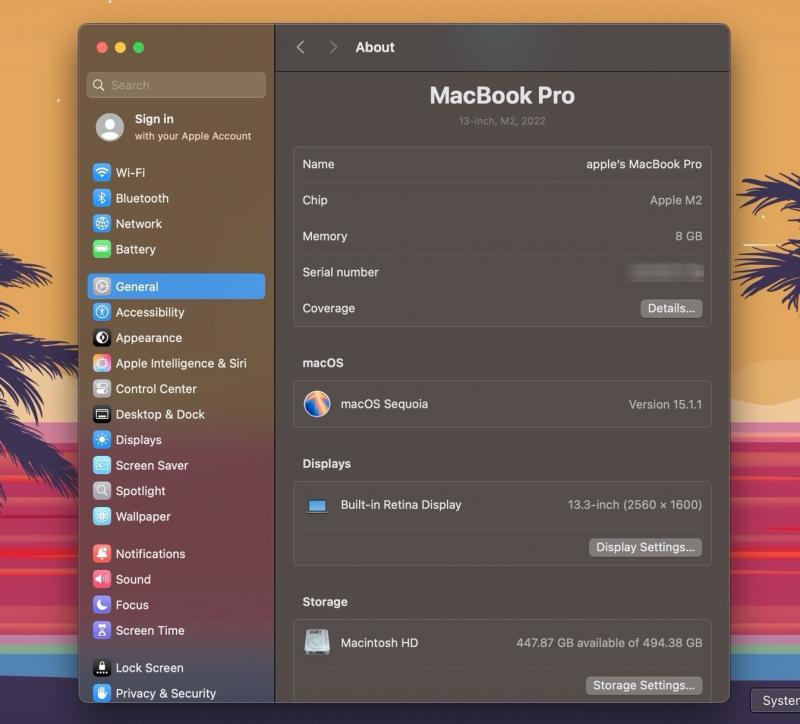The width and height of the screenshot is (800, 724).
Task: Open Privacy & Security hand icon
Action: pyautogui.click(x=102, y=693)
